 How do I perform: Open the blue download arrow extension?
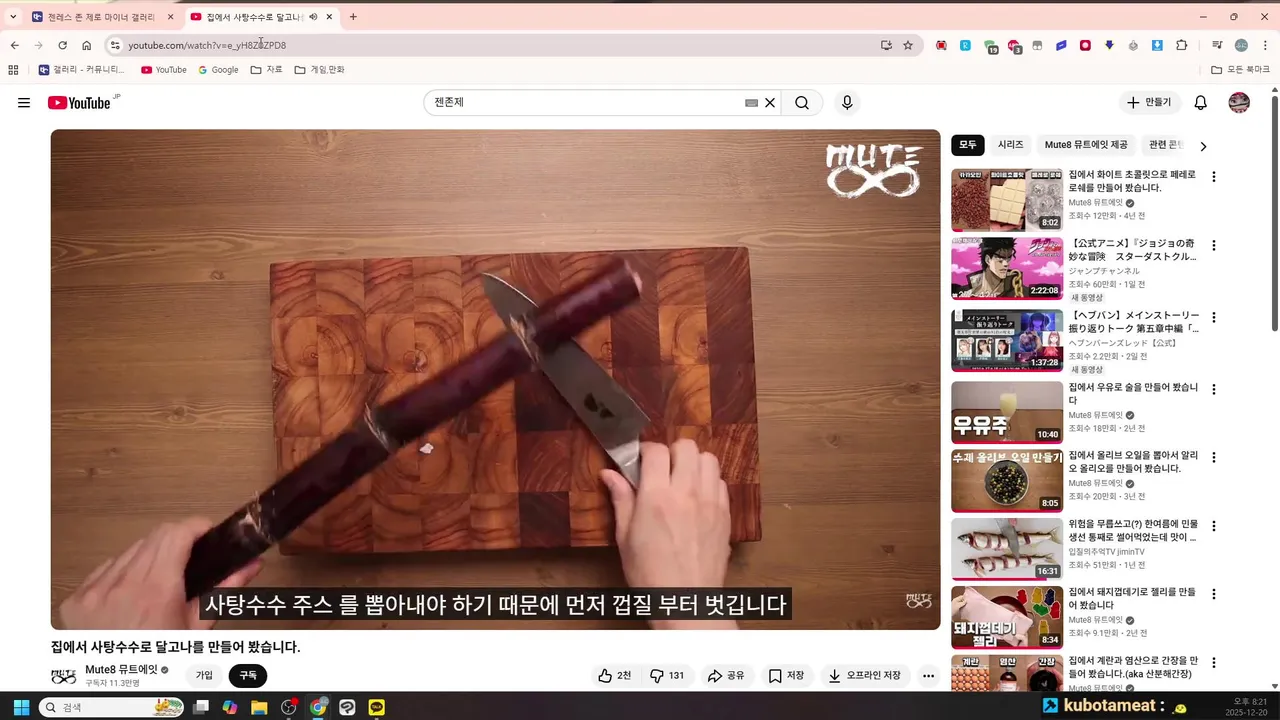click(1157, 45)
